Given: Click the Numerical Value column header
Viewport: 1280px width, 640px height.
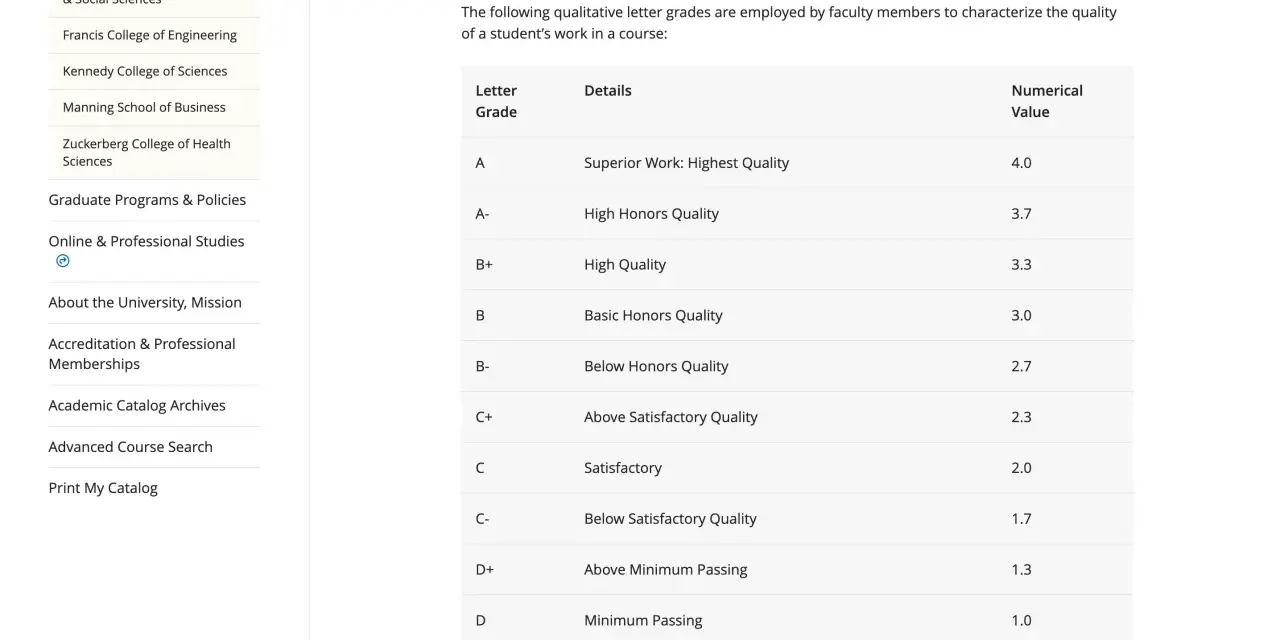Looking at the screenshot, I should (x=1047, y=101).
